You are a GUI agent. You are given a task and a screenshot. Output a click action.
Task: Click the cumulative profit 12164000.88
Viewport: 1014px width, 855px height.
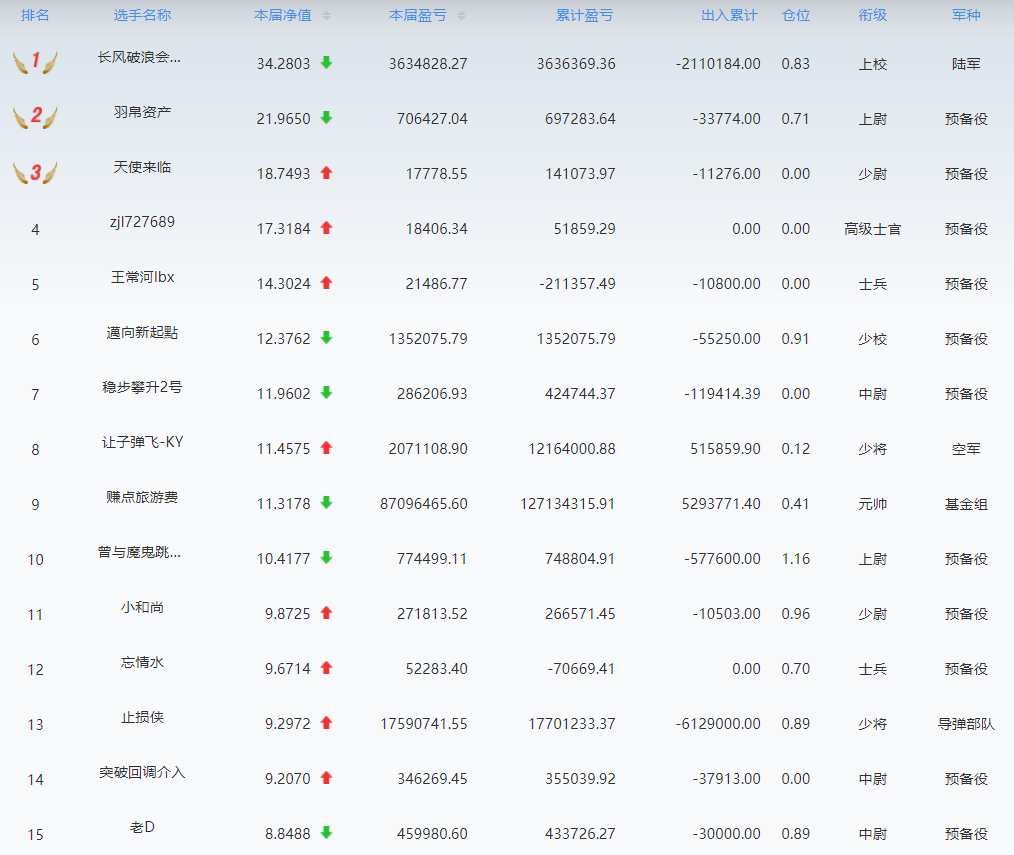click(572, 449)
